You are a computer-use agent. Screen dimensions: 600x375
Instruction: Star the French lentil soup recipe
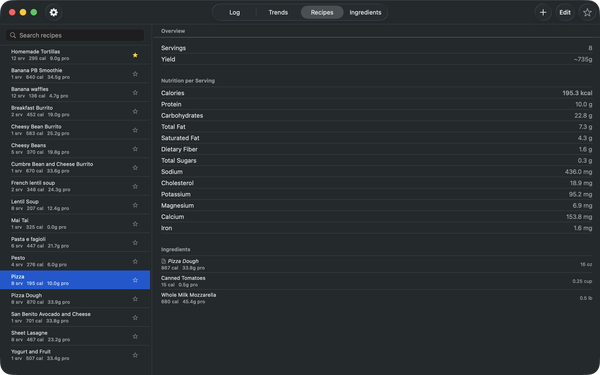click(x=135, y=186)
